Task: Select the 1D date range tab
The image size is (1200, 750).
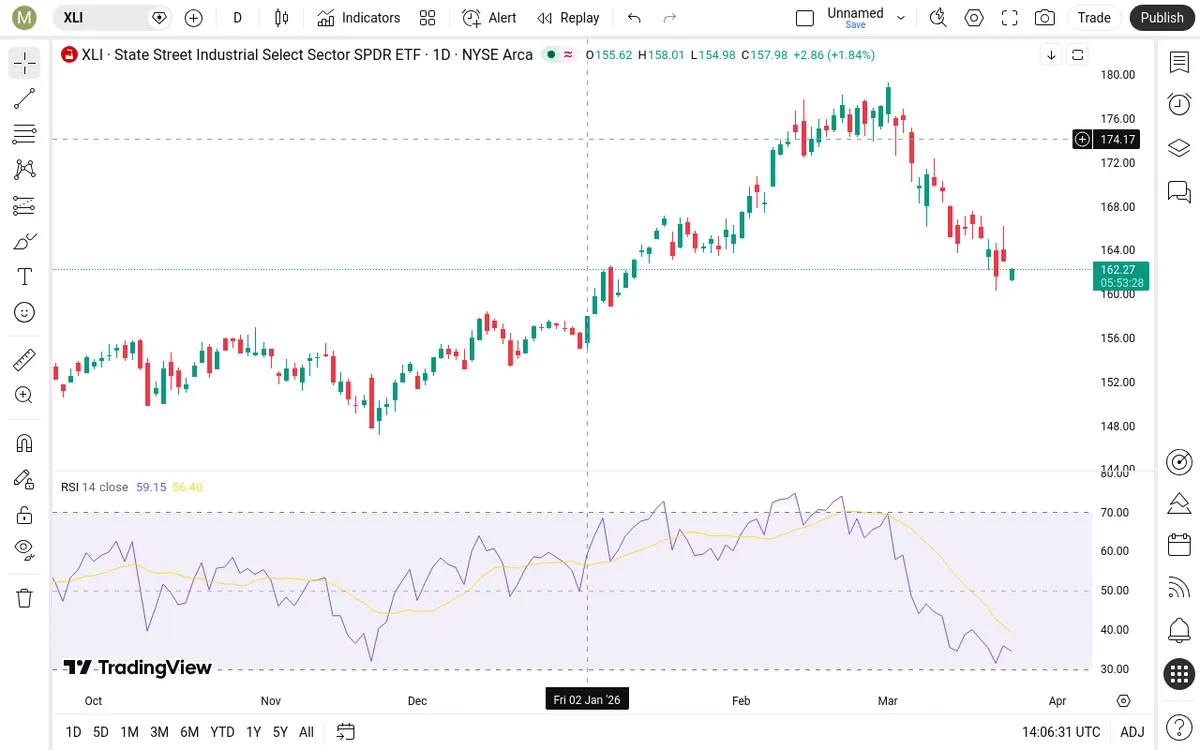Action: 73,732
